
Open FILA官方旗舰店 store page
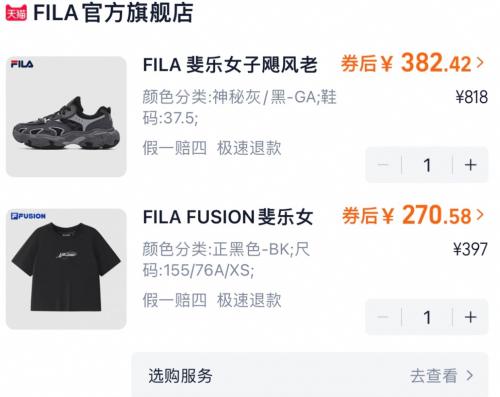tap(113, 13)
